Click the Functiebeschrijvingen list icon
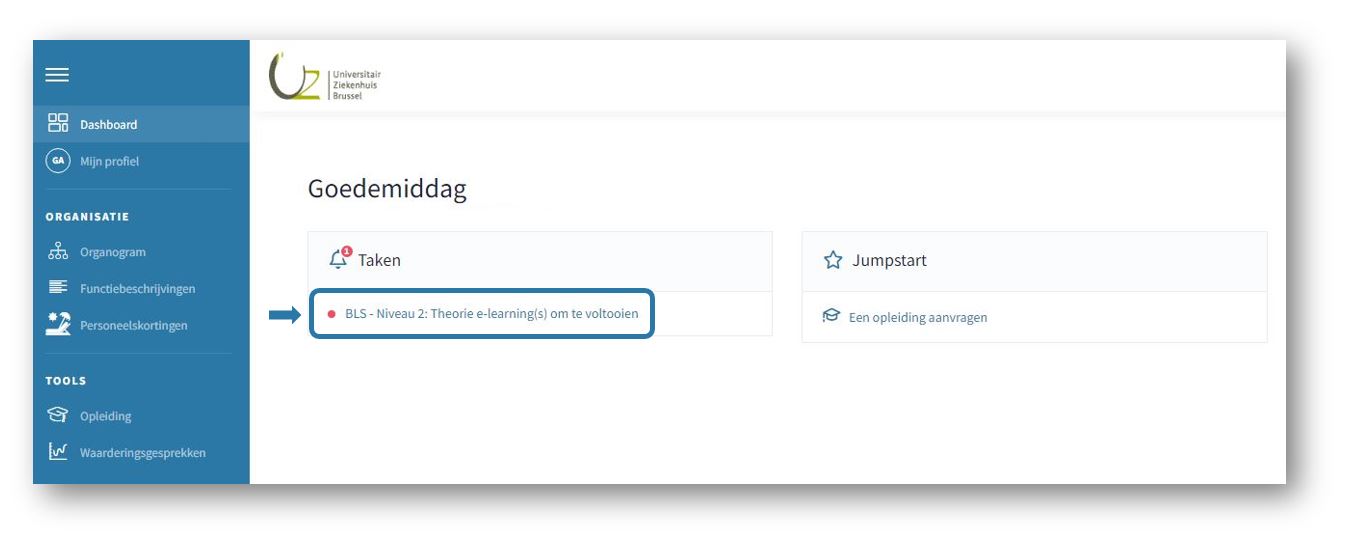 [x=57, y=288]
